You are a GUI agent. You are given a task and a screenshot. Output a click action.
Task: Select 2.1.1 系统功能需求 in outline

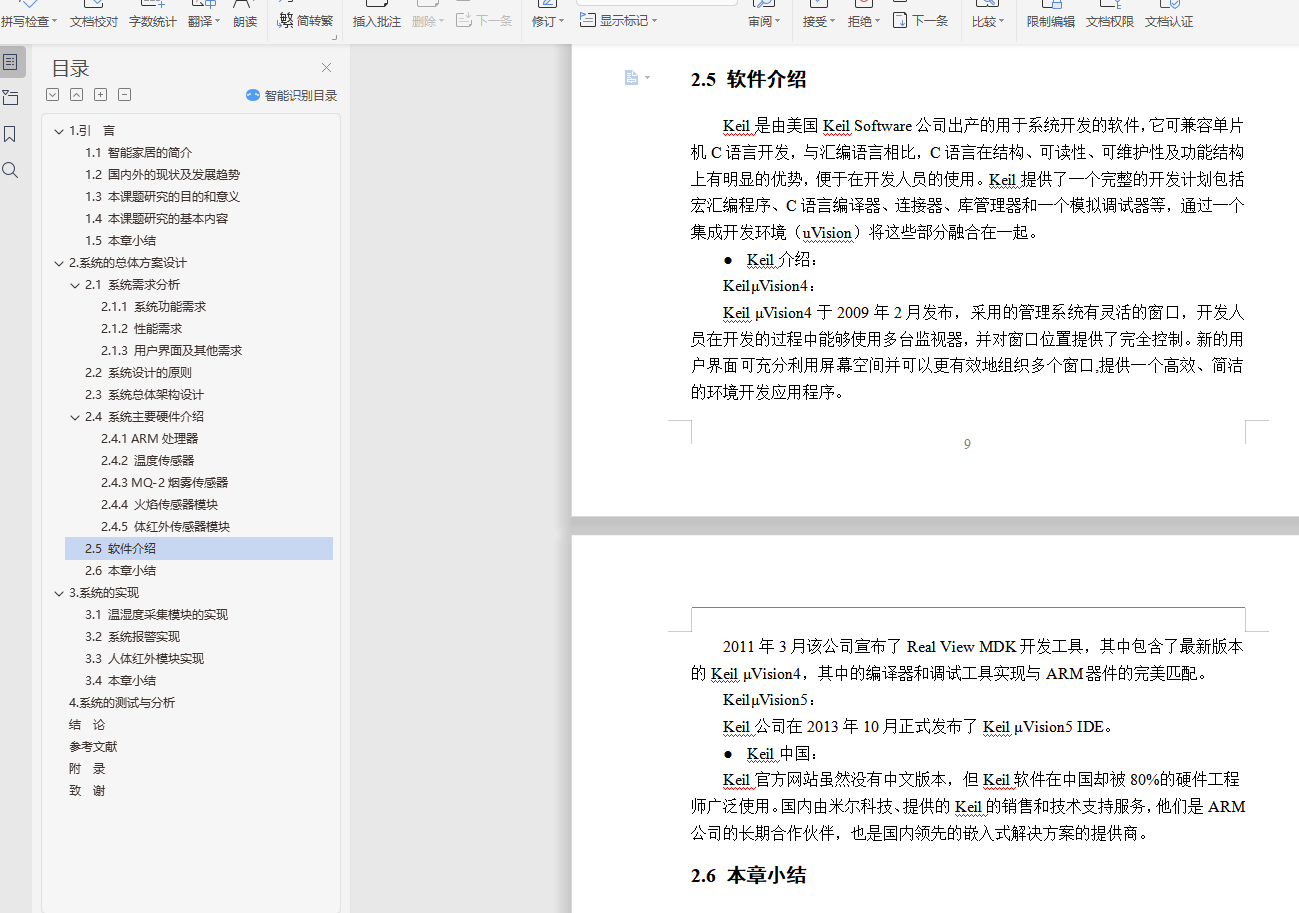coord(153,307)
